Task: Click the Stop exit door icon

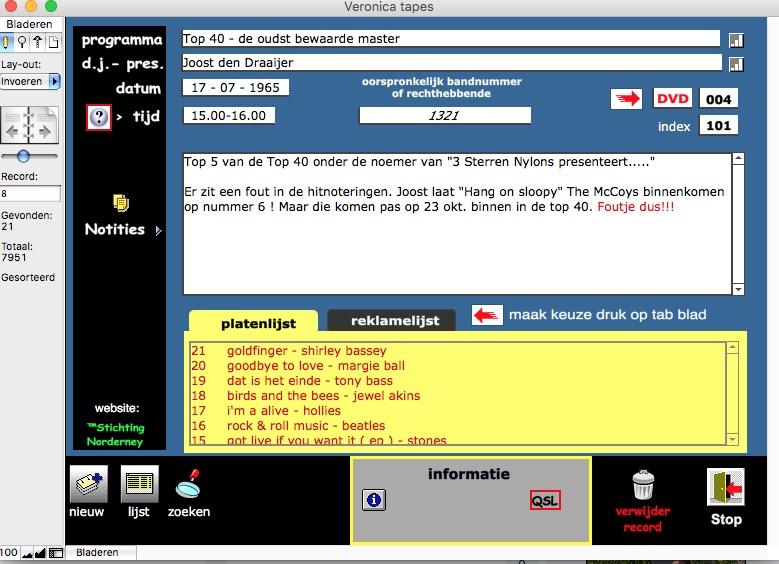Action: point(725,487)
